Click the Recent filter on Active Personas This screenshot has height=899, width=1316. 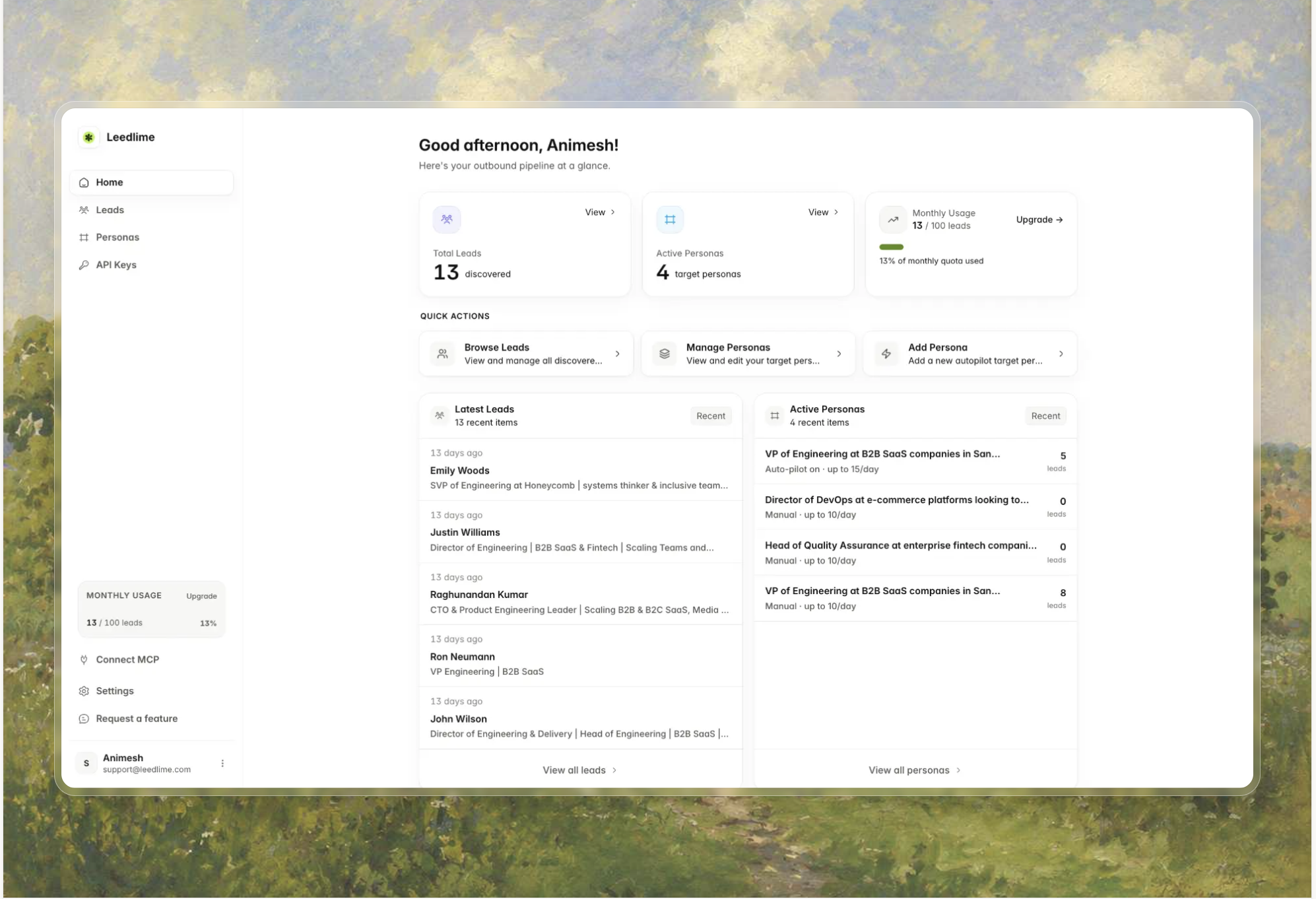point(1046,416)
